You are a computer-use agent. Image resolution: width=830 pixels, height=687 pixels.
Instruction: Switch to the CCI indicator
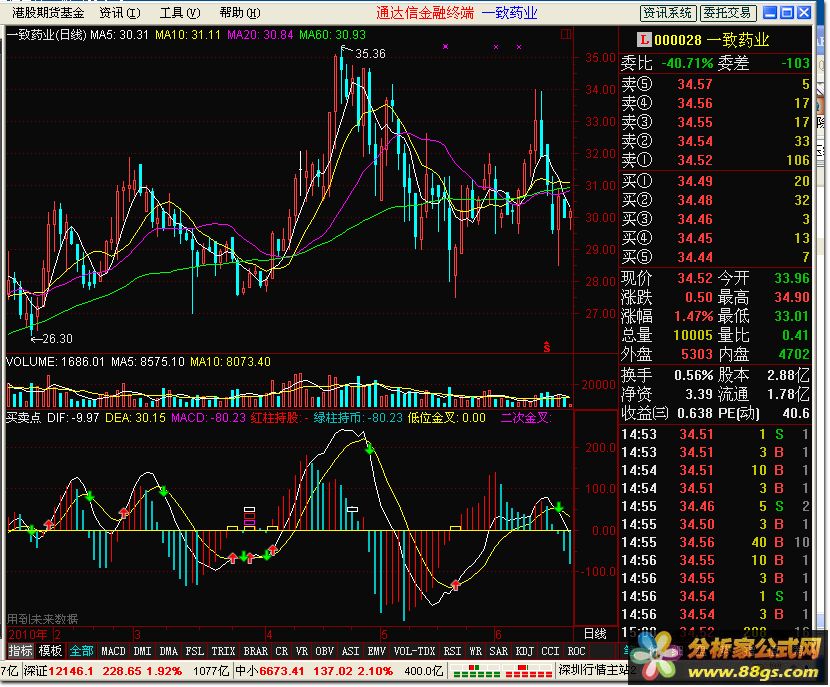pos(551,651)
